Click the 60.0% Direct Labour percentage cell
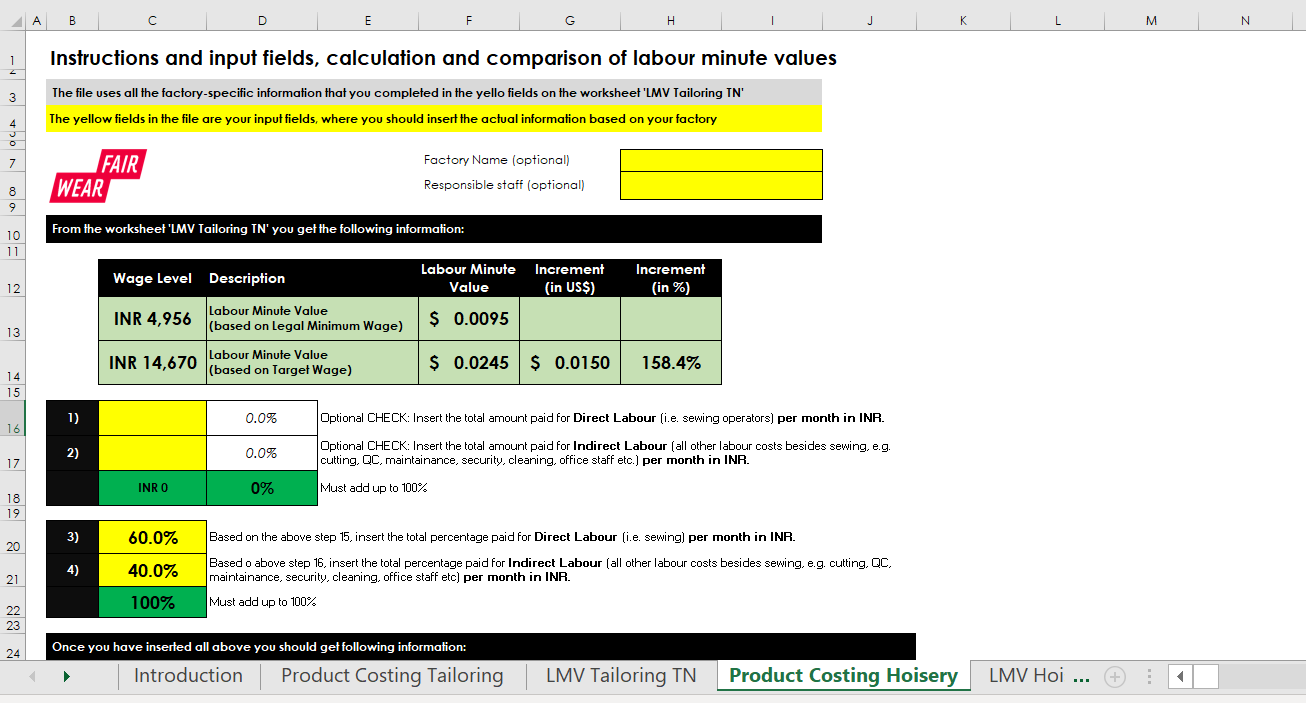Image resolution: width=1306 pixels, height=703 pixels. coord(151,536)
